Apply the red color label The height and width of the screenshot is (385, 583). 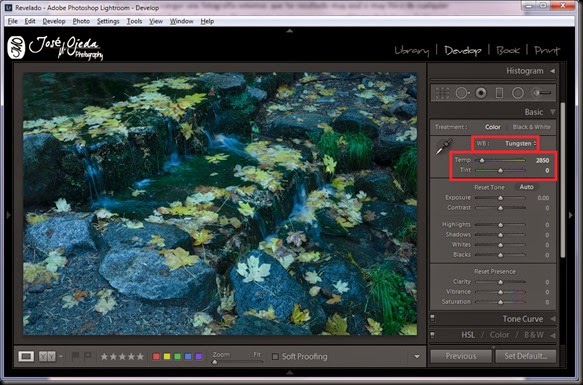(x=156, y=356)
